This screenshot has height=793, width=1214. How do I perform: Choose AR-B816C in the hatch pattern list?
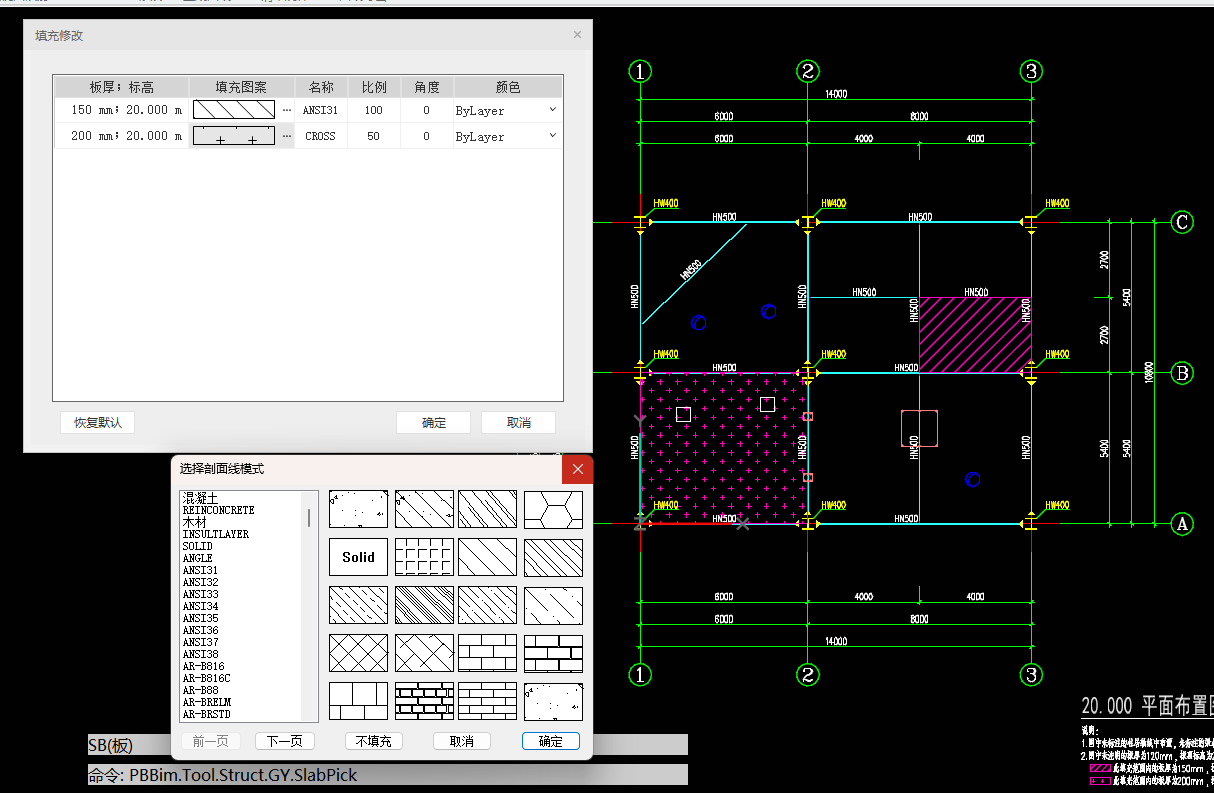point(206,678)
